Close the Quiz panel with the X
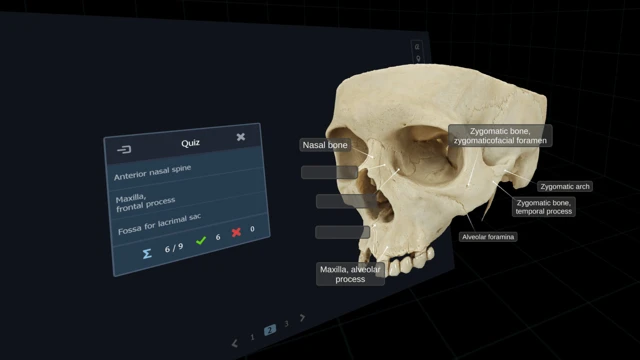The height and width of the screenshot is (360, 640). (241, 137)
